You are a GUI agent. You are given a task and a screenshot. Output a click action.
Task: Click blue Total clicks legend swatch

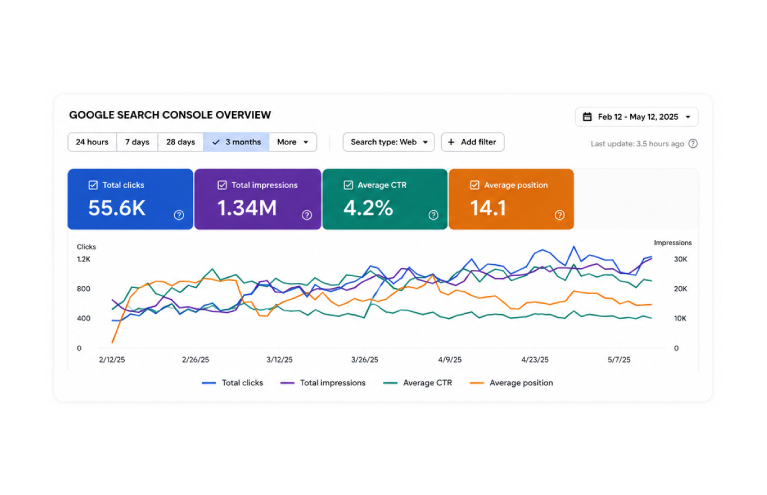pos(209,383)
